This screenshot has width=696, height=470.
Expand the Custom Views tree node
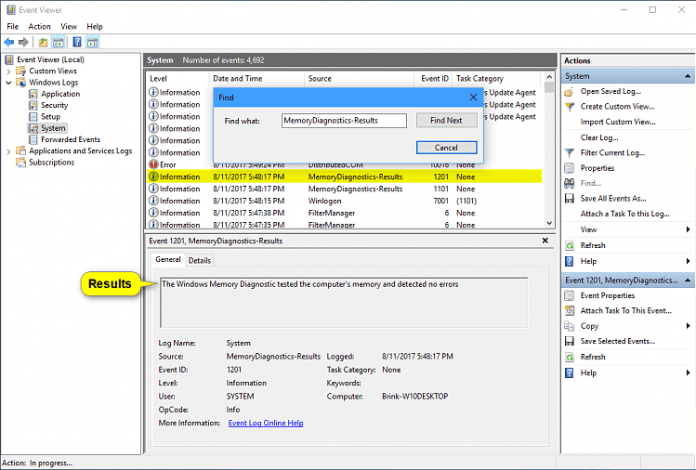click(8, 71)
